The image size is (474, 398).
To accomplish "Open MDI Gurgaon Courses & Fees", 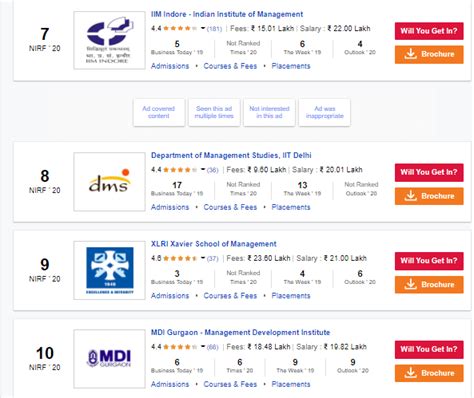I will point(230,384).
